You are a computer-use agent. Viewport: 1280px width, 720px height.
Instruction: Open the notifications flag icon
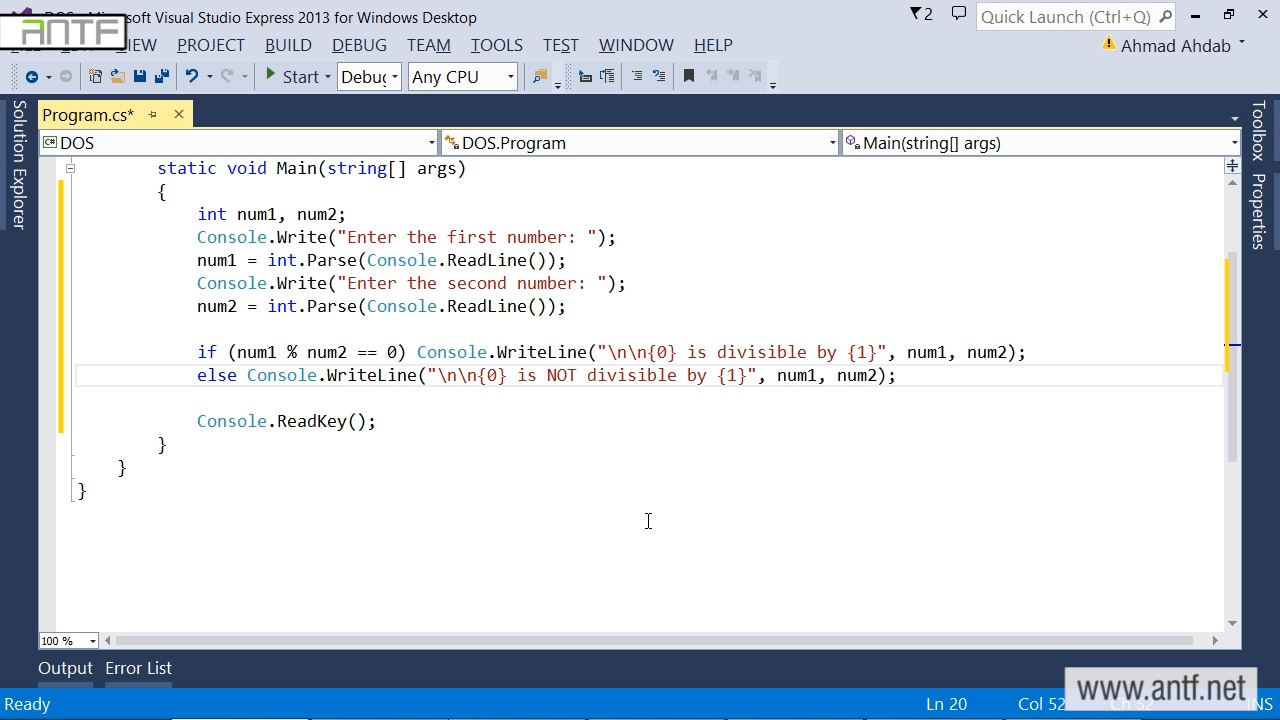(920, 14)
